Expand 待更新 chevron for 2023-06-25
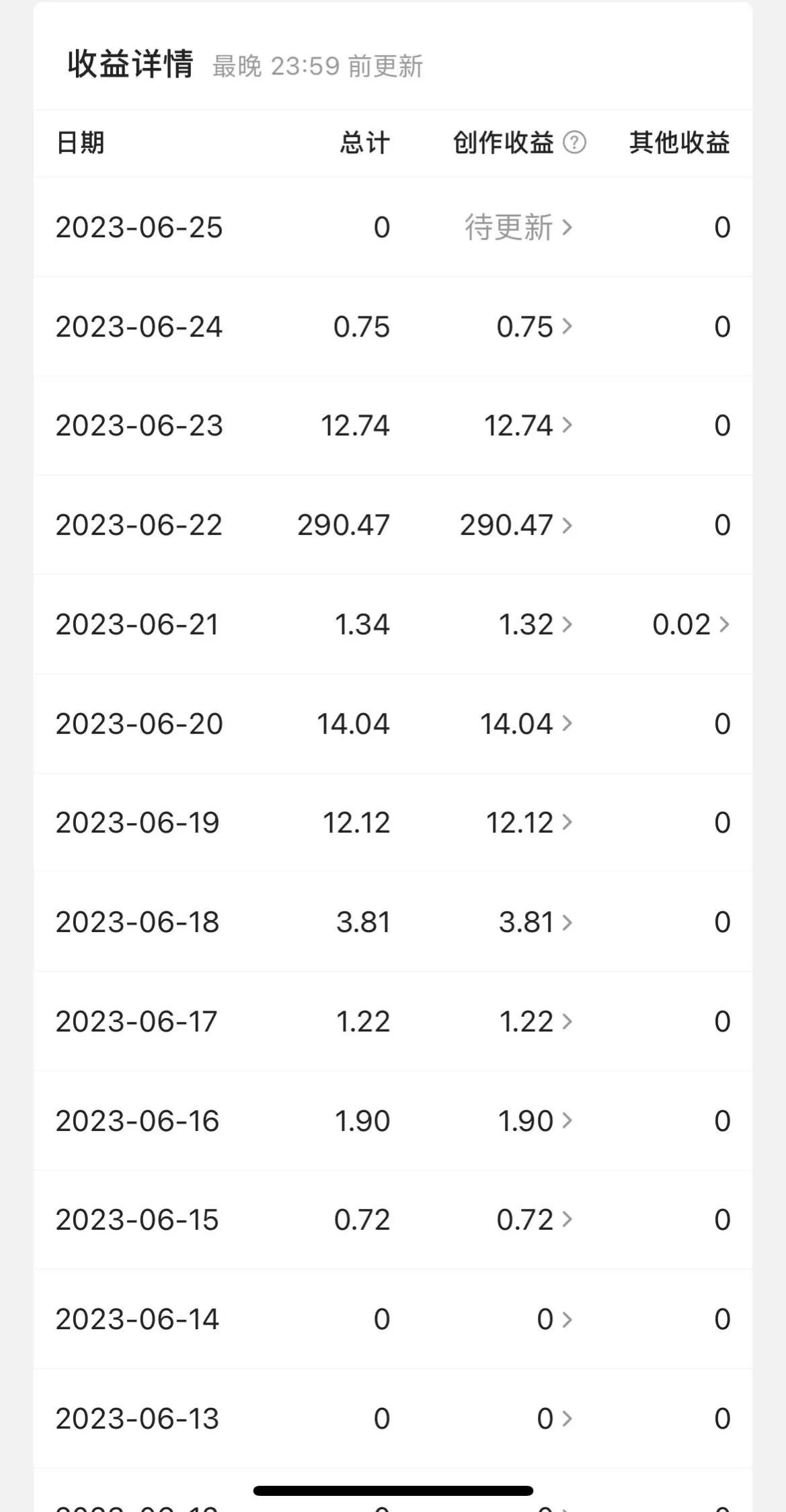The width and height of the screenshot is (786, 1512). 518,227
